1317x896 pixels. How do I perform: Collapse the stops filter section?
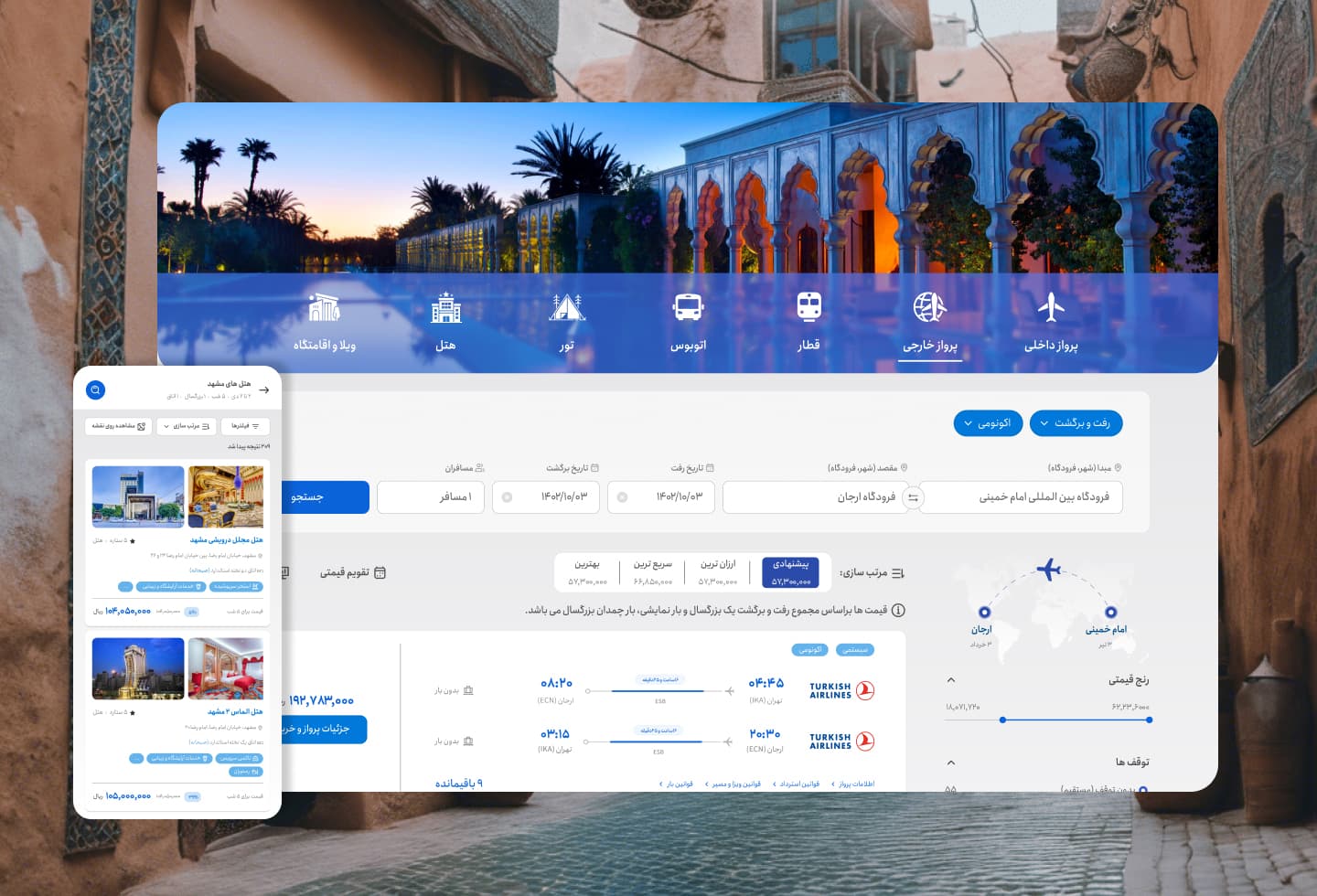[x=951, y=763]
